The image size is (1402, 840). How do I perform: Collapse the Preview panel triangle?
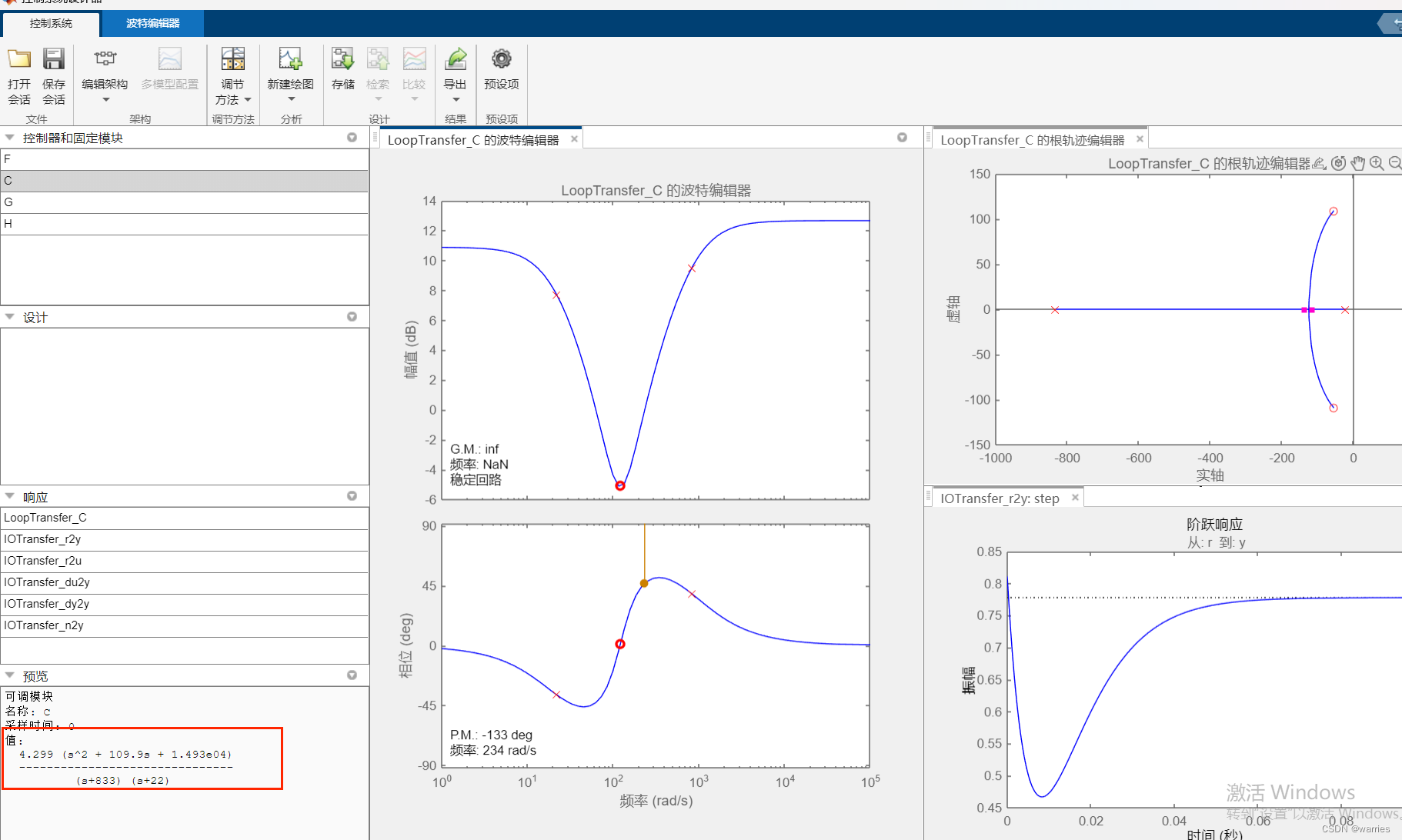pyautogui.click(x=10, y=675)
